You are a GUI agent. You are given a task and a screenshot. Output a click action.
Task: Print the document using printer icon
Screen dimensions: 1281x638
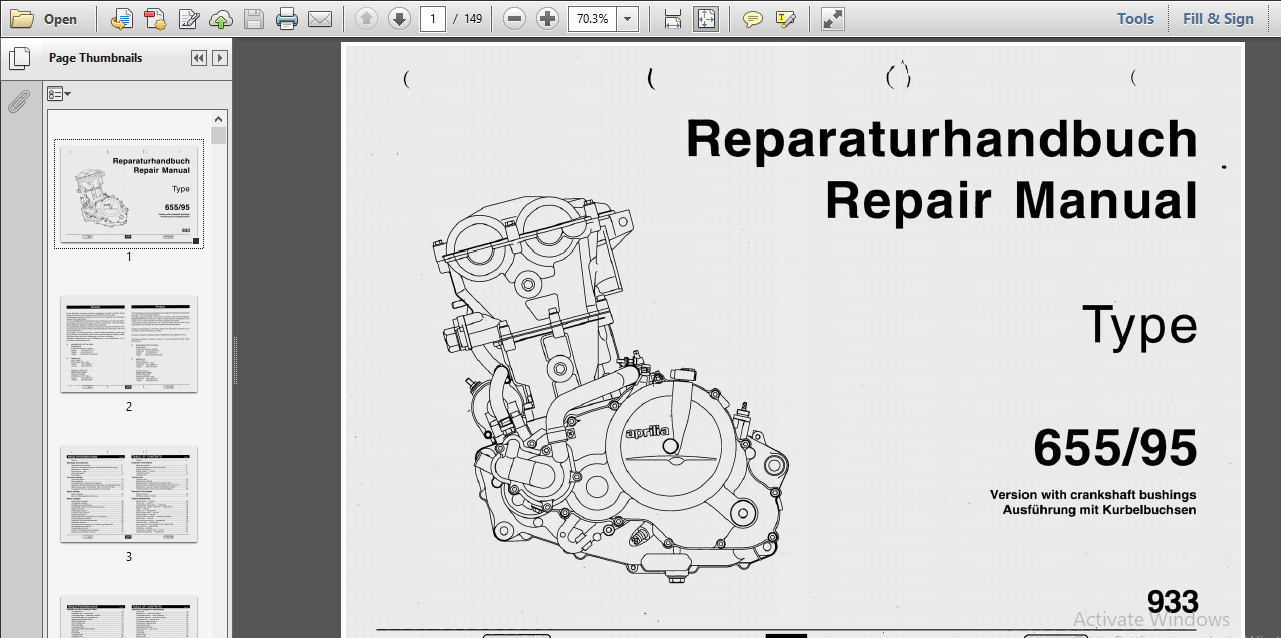287,19
